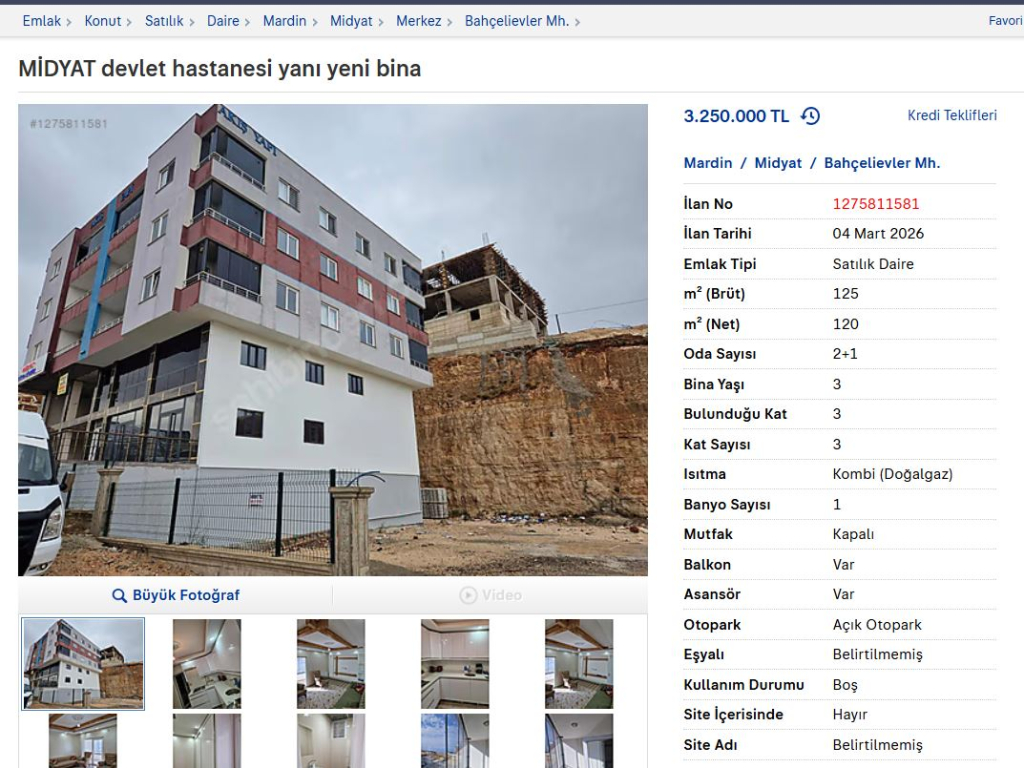Expand the chevron after Emlak breadcrumb
1024x768 pixels.
(x=69, y=22)
